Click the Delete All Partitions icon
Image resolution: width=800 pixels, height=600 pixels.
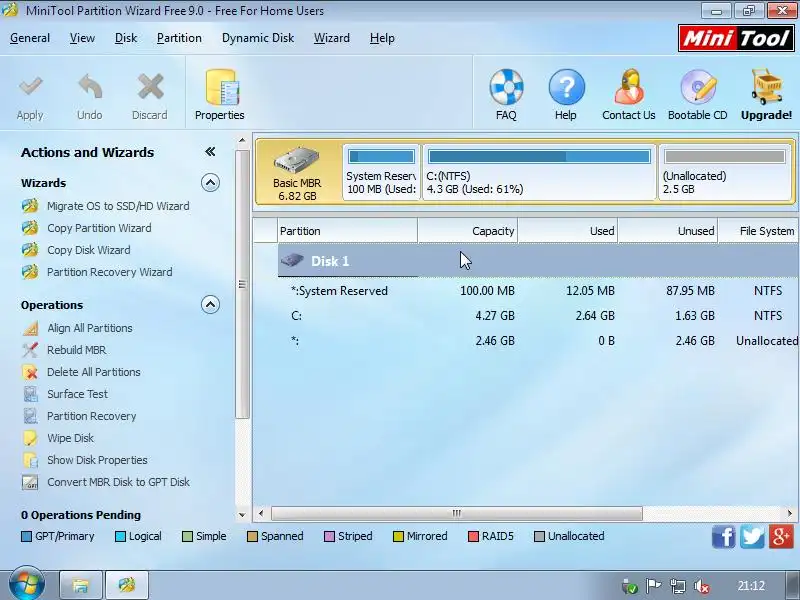click(30, 372)
